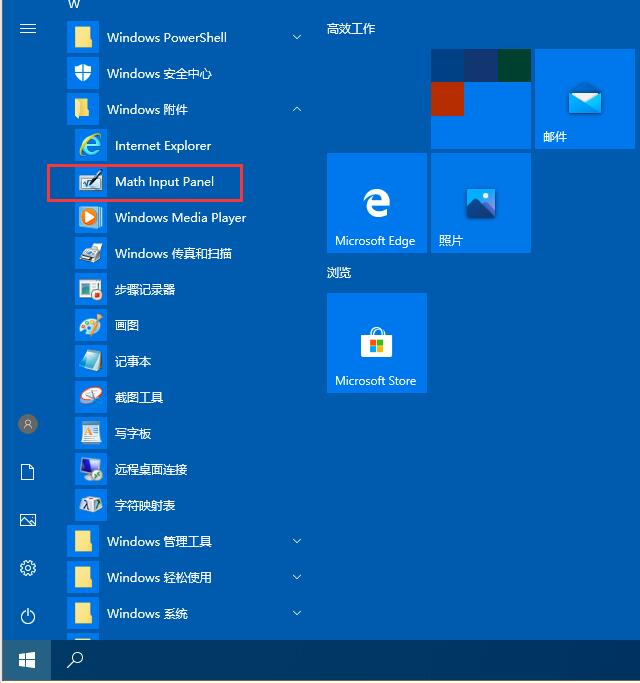Expand the hamburger menu

point(28,29)
